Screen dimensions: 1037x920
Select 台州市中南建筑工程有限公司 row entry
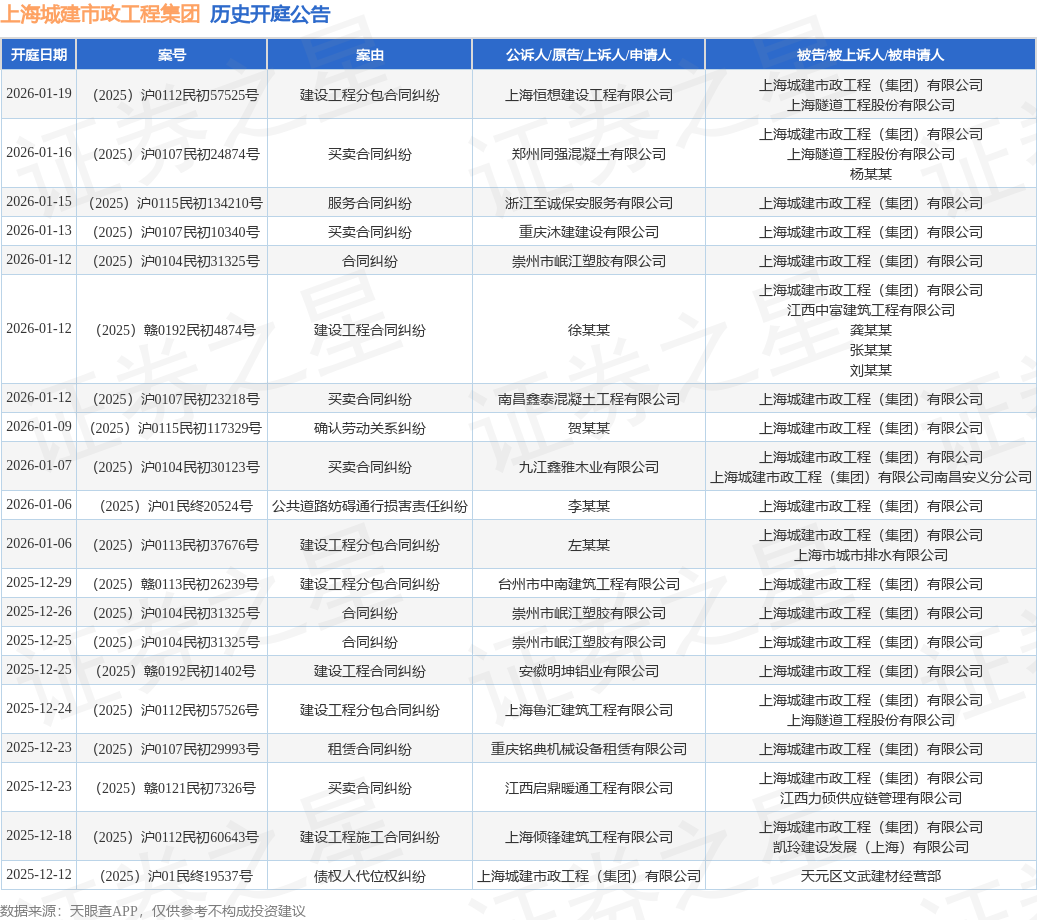click(x=588, y=583)
